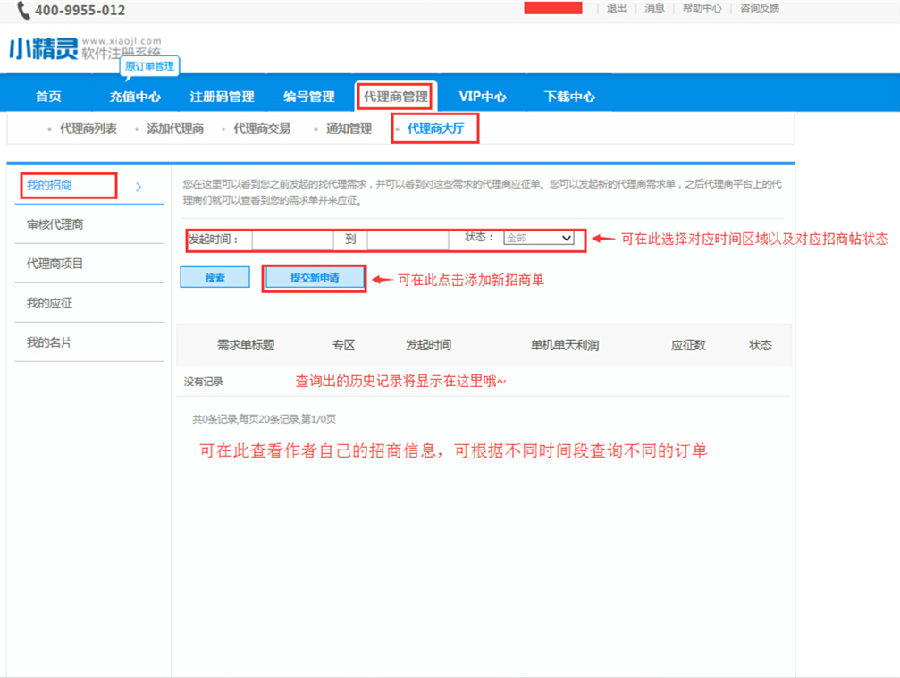Click the 咨询反馈 link
Screen dimensions: 900x678
tap(759, 8)
